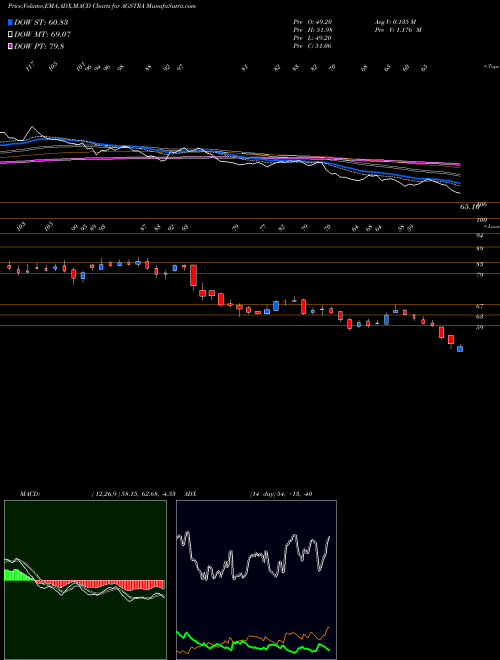Click the 100 price axis label
This screenshot has height=660, width=500.
481,220
